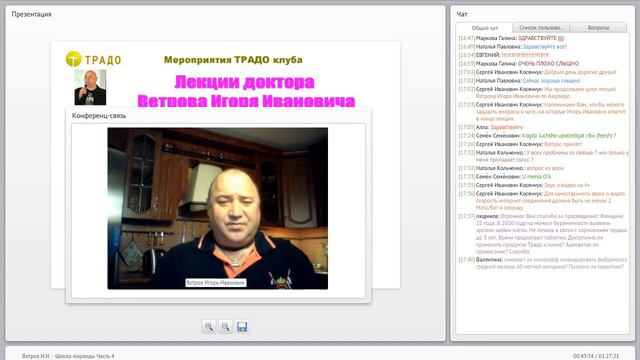Select the 16:54 ЕВГЕНИЙ chat message

coord(503,55)
